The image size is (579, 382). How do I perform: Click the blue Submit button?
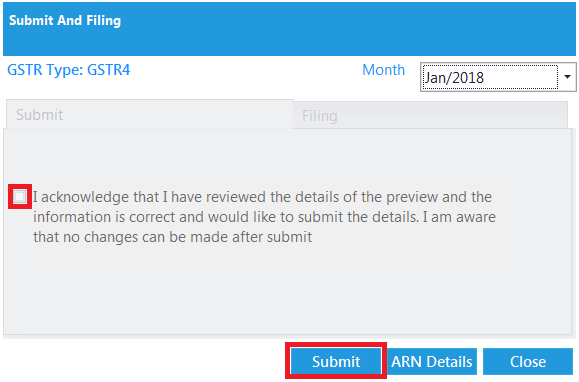(336, 361)
